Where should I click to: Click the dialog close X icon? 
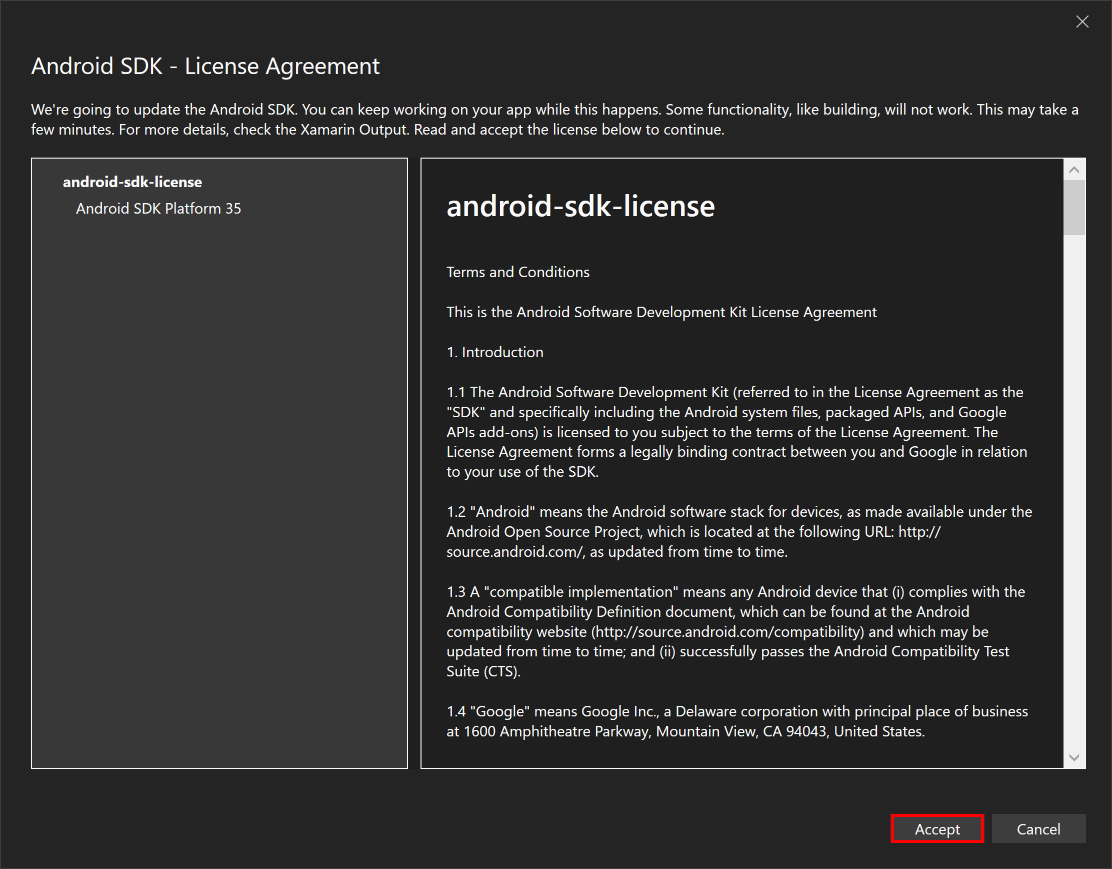pos(1082,21)
